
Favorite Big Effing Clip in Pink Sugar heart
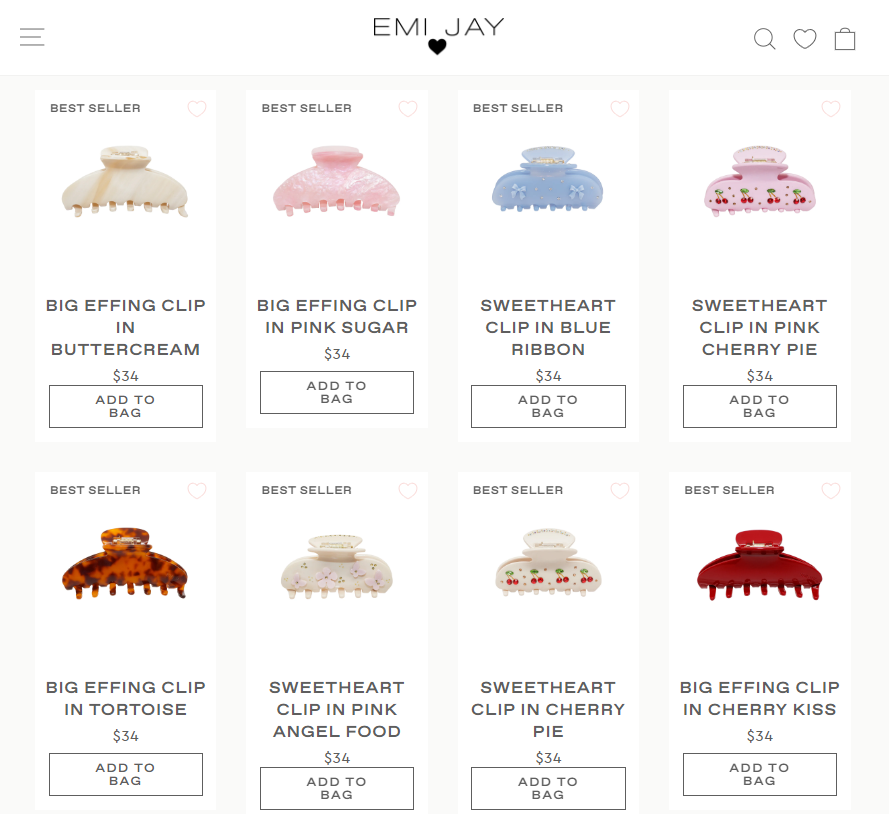point(408,108)
